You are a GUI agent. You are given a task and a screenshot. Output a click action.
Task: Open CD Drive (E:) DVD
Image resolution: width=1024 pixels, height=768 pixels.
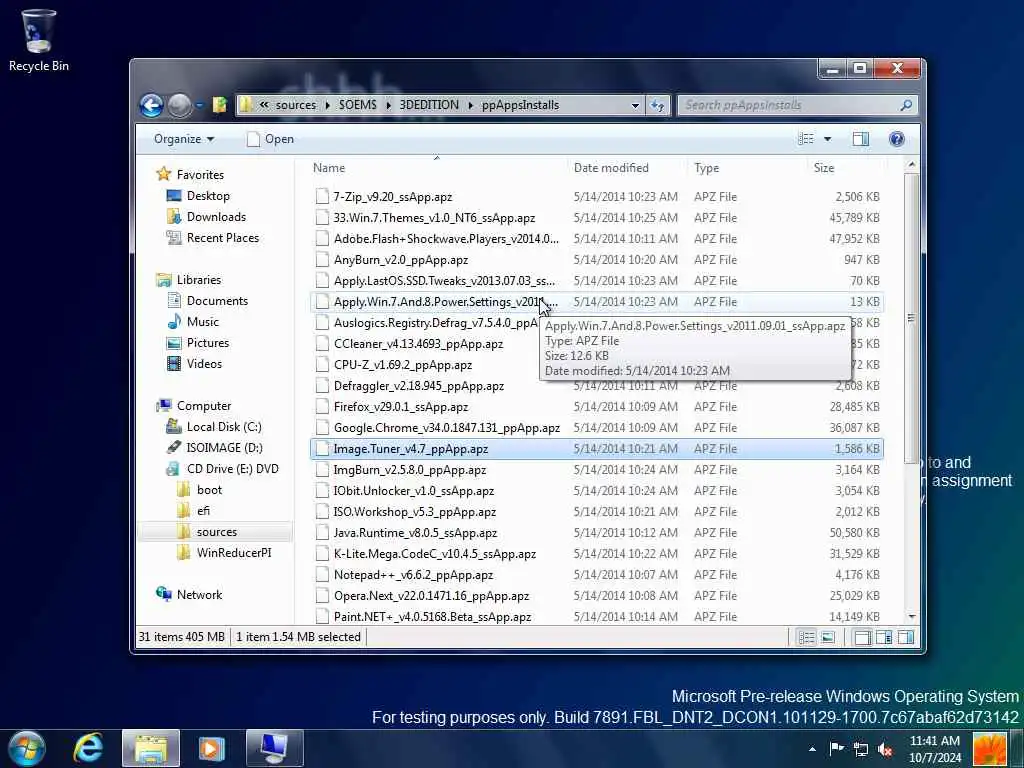tap(232, 469)
